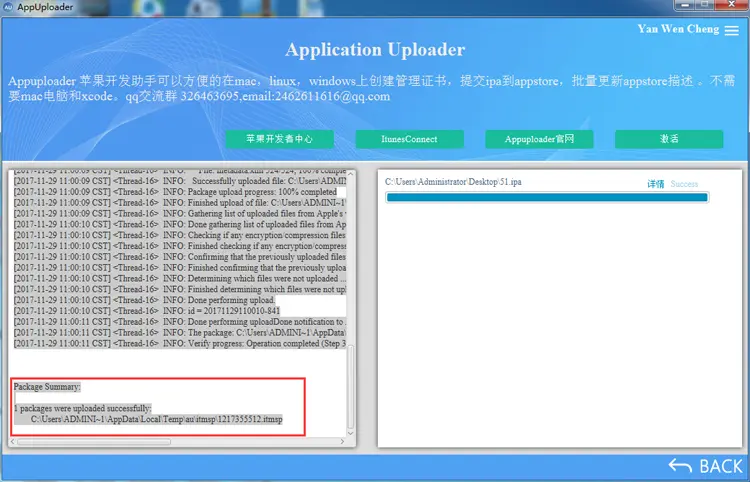Screen dimensions: 750x482
Task: Select log line 'Successfully uploaded file'
Action: (x=180, y=181)
